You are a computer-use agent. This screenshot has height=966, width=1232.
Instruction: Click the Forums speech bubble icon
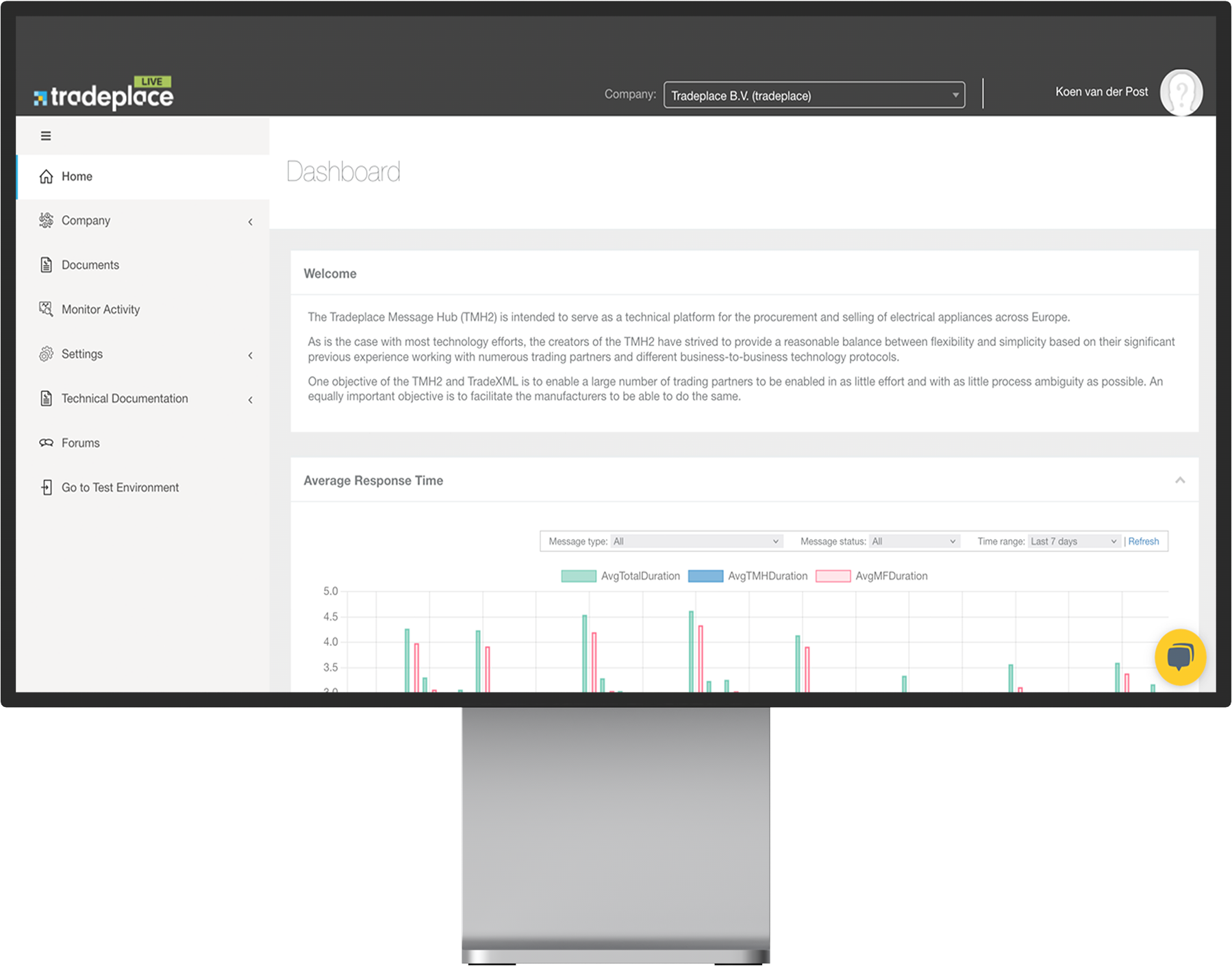(45, 443)
